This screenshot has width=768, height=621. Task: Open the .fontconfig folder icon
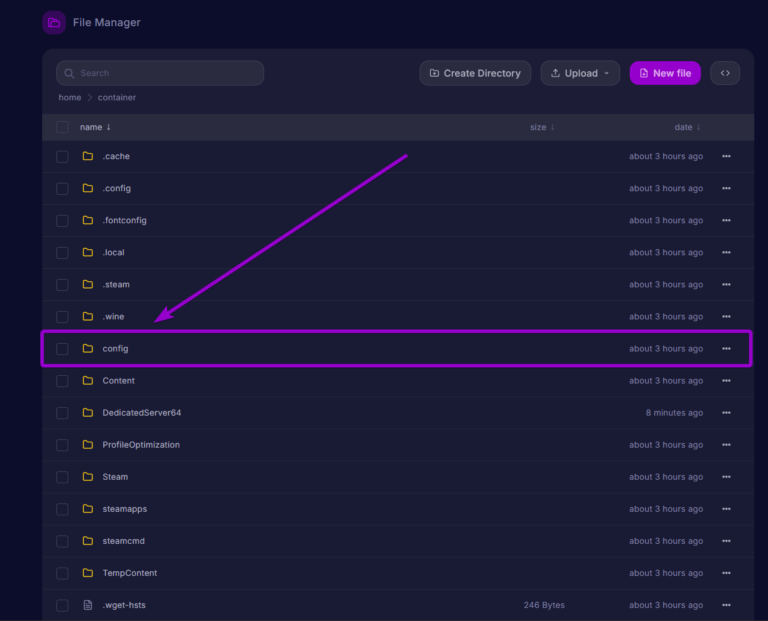pyautogui.click(x=88, y=220)
